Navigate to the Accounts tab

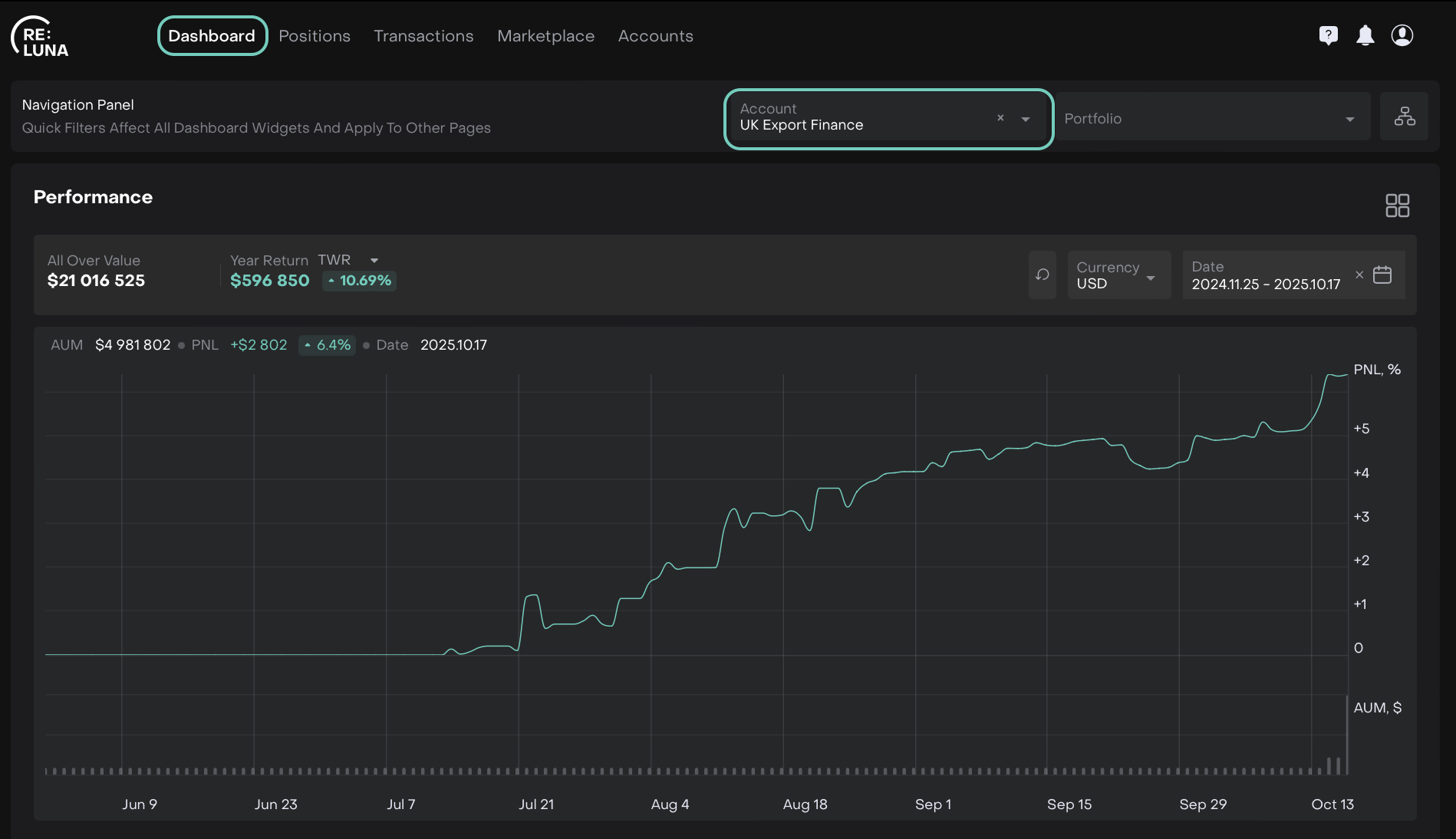655,36
